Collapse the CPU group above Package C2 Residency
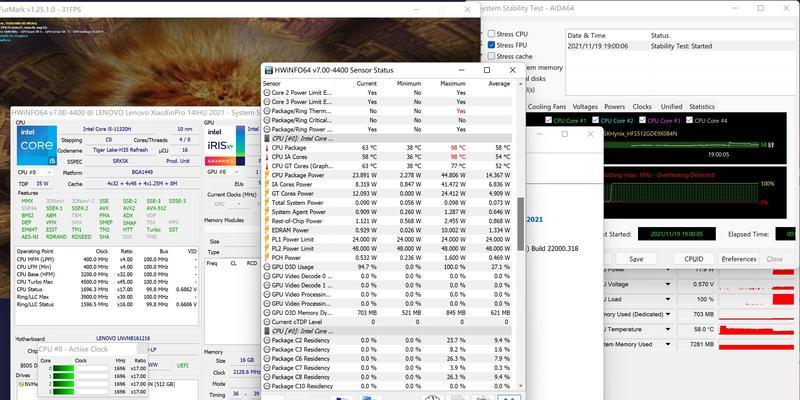This screenshot has height=400, width=800. pyautogui.click(x=267, y=331)
